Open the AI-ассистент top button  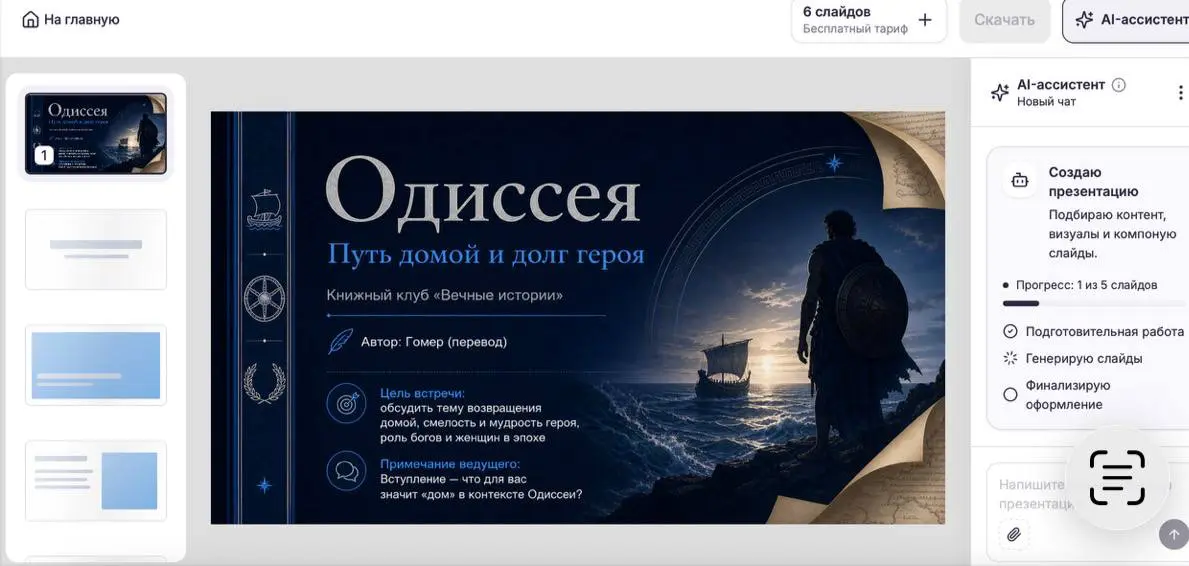[x=1128, y=20]
